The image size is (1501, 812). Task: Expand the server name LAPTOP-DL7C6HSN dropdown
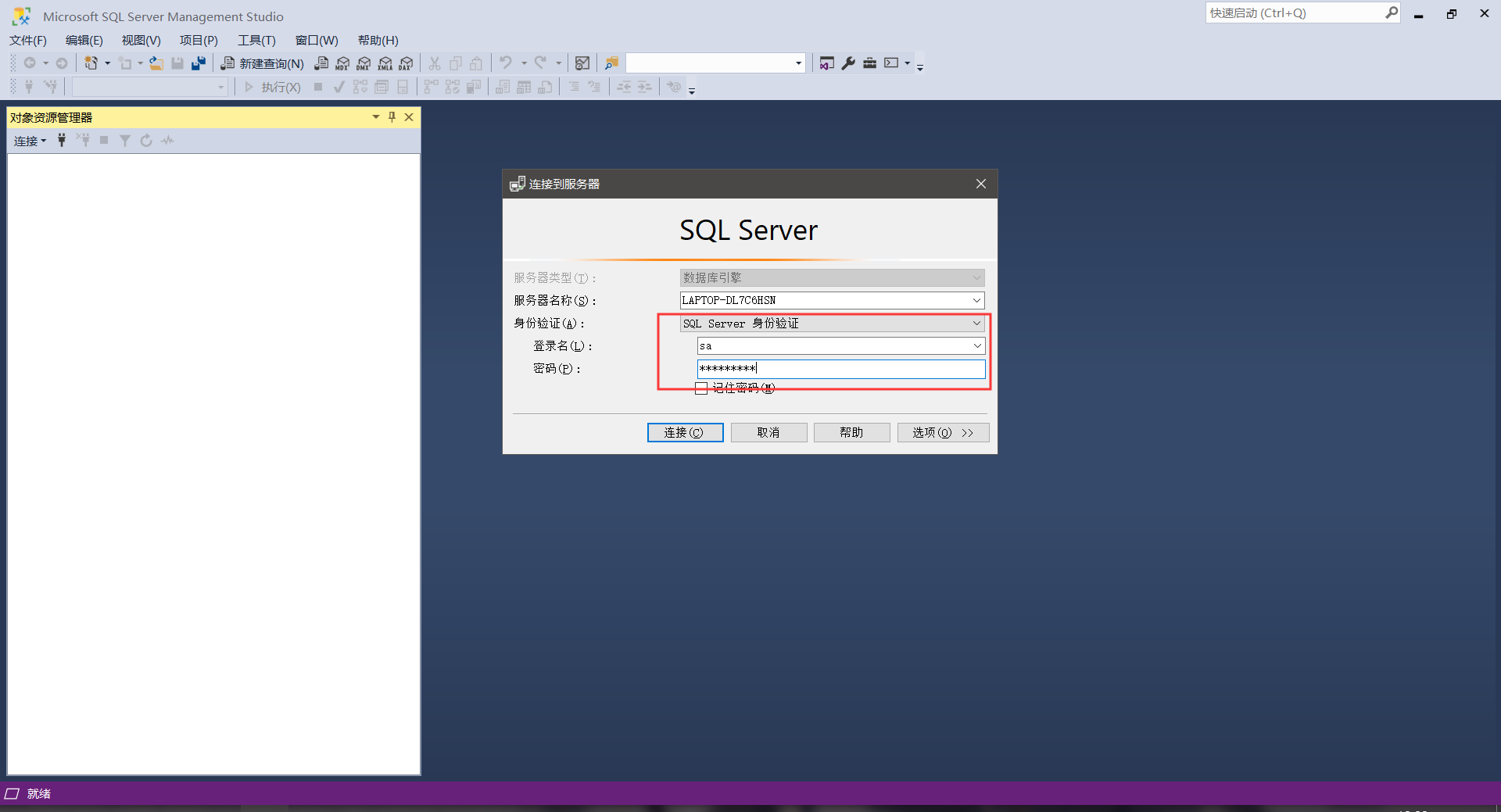tap(976, 300)
